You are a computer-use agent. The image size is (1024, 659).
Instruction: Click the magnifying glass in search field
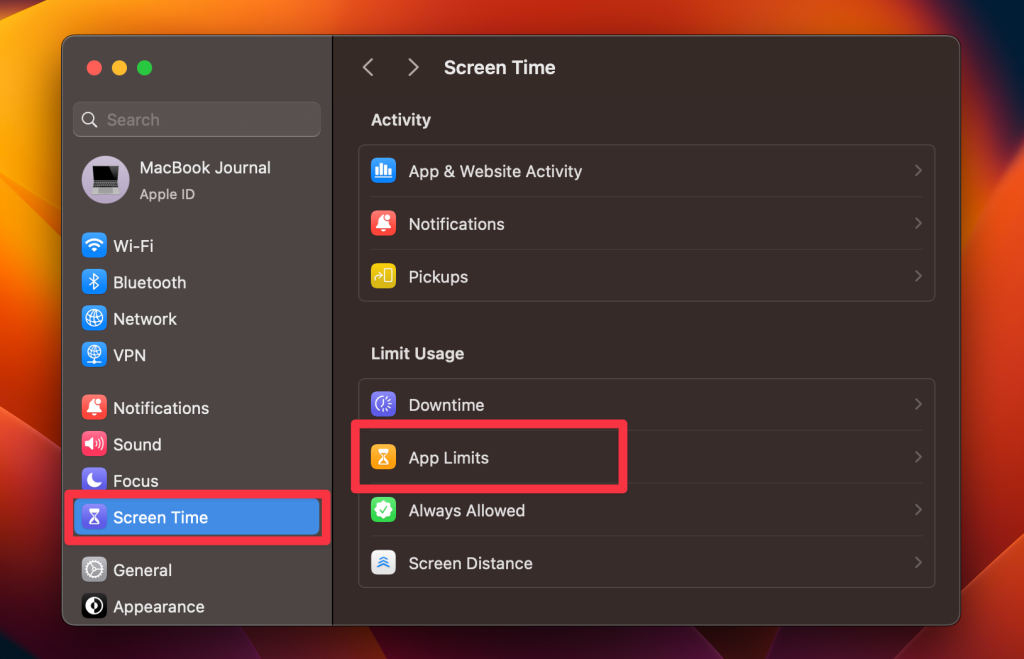(x=89, y=120)
